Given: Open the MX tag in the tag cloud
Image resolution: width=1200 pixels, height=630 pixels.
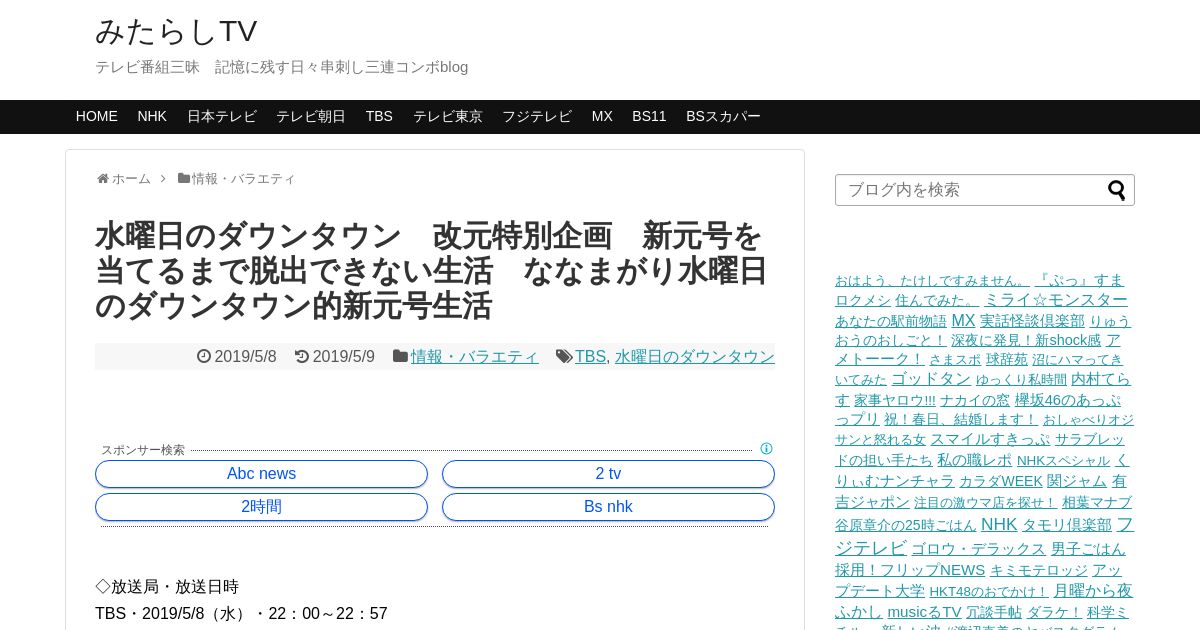Looking at the screenshot, I should [963, 320].
